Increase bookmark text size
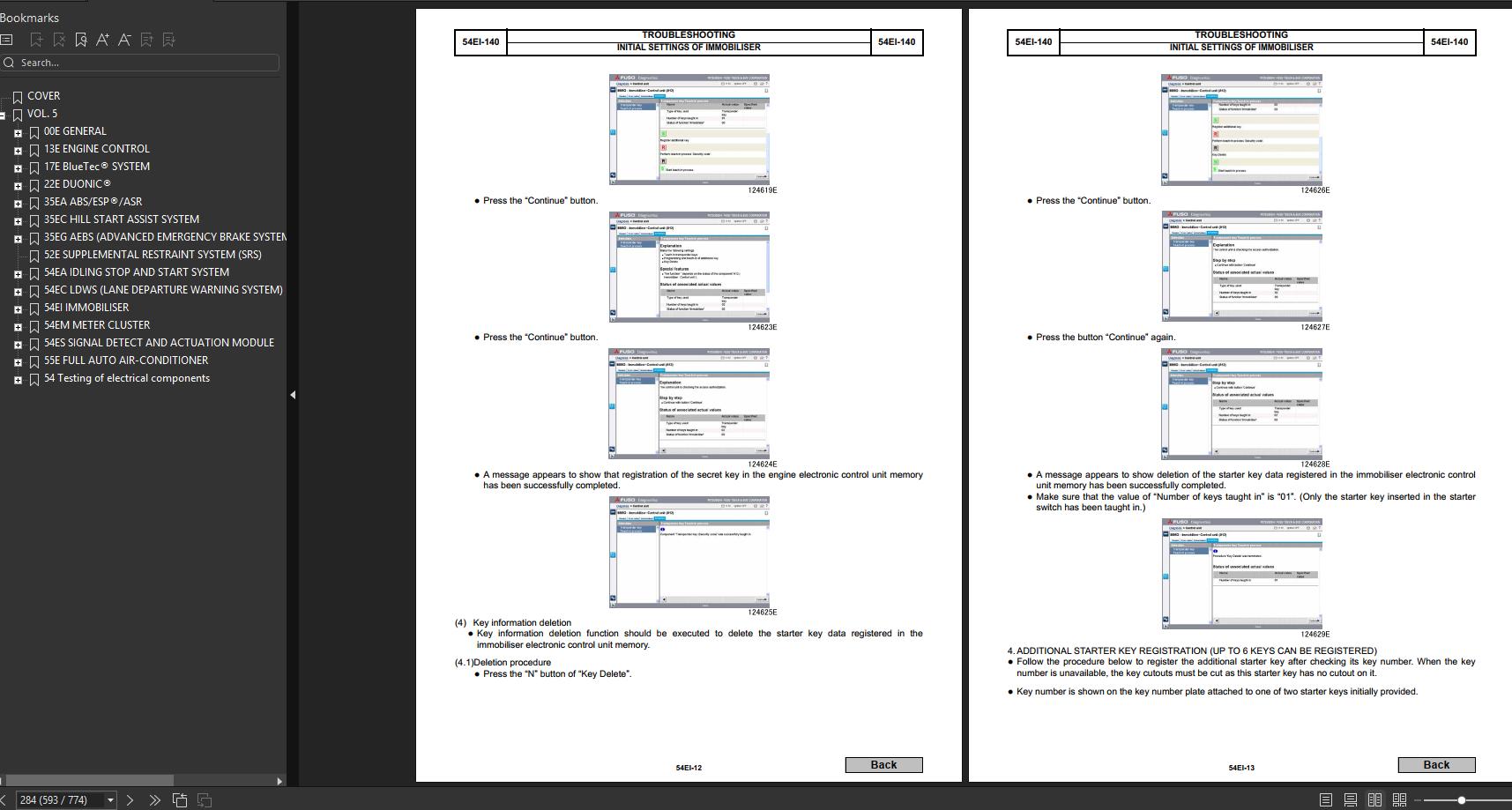Screen dimensions: 1512x810 [102, 40]
